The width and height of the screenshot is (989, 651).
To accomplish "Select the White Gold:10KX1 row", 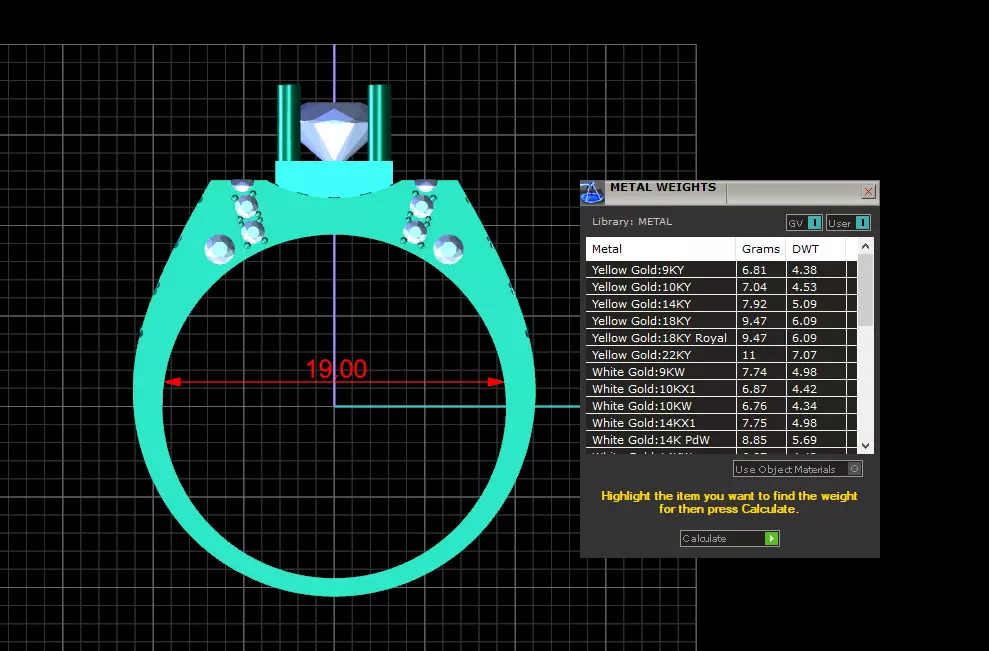I will [721, 389].
